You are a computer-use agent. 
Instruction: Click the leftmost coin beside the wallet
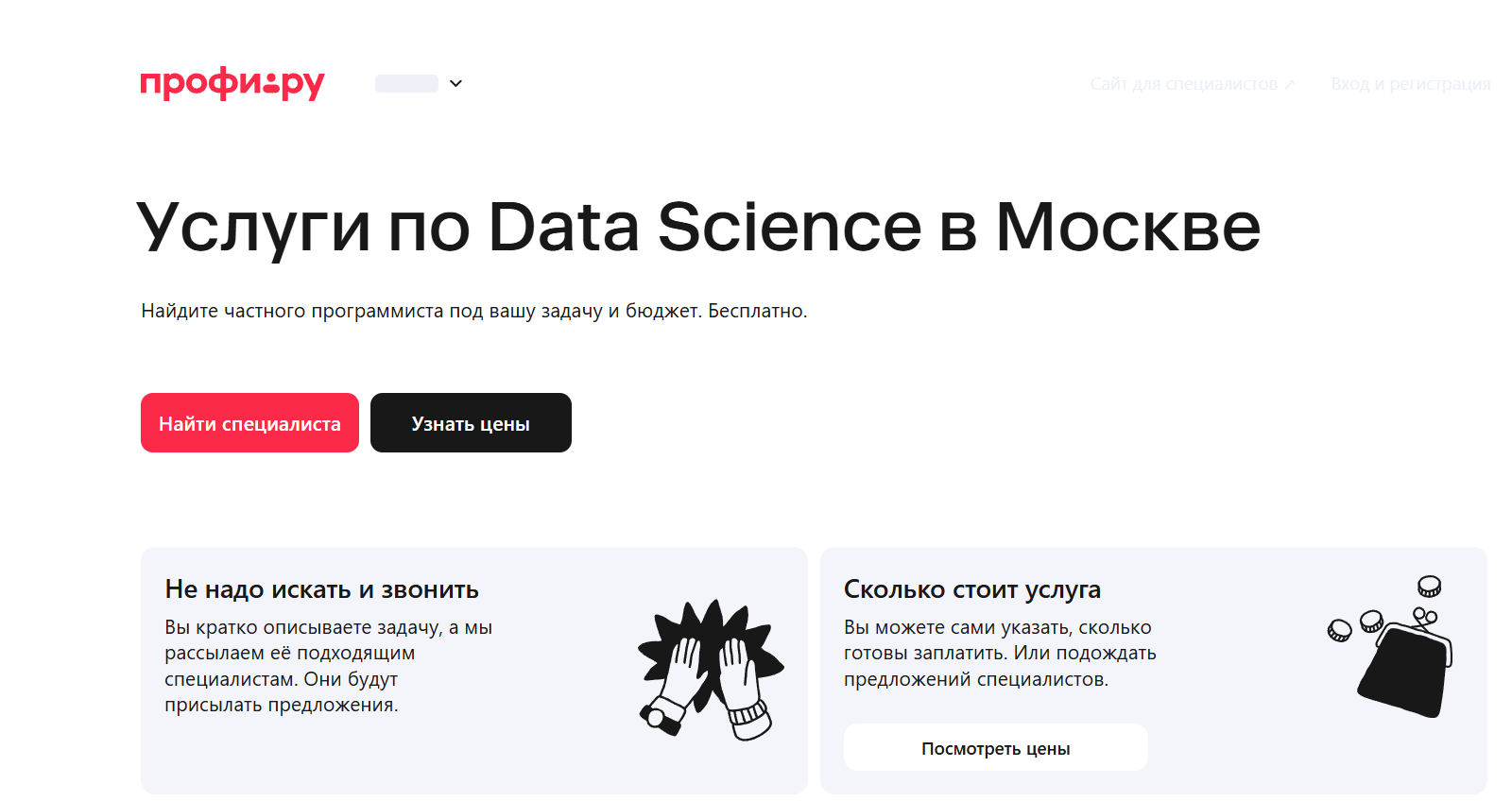1339,630
